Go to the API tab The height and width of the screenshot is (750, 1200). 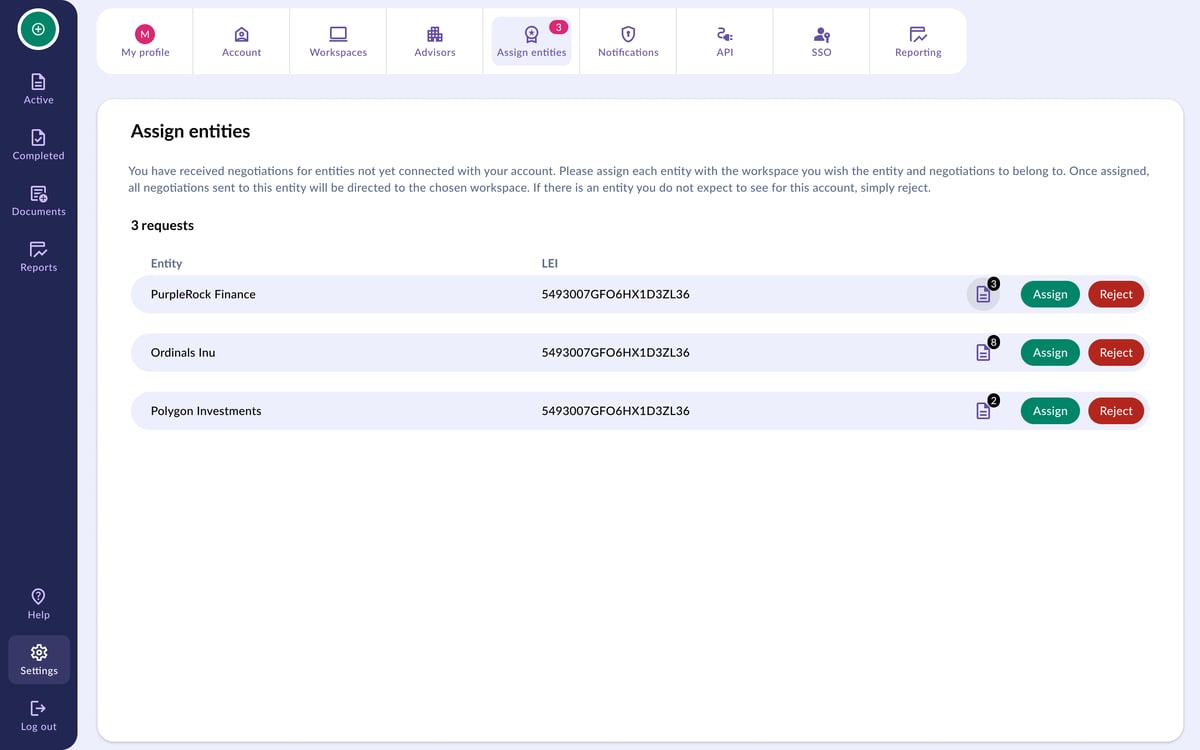tap(725, 42)
